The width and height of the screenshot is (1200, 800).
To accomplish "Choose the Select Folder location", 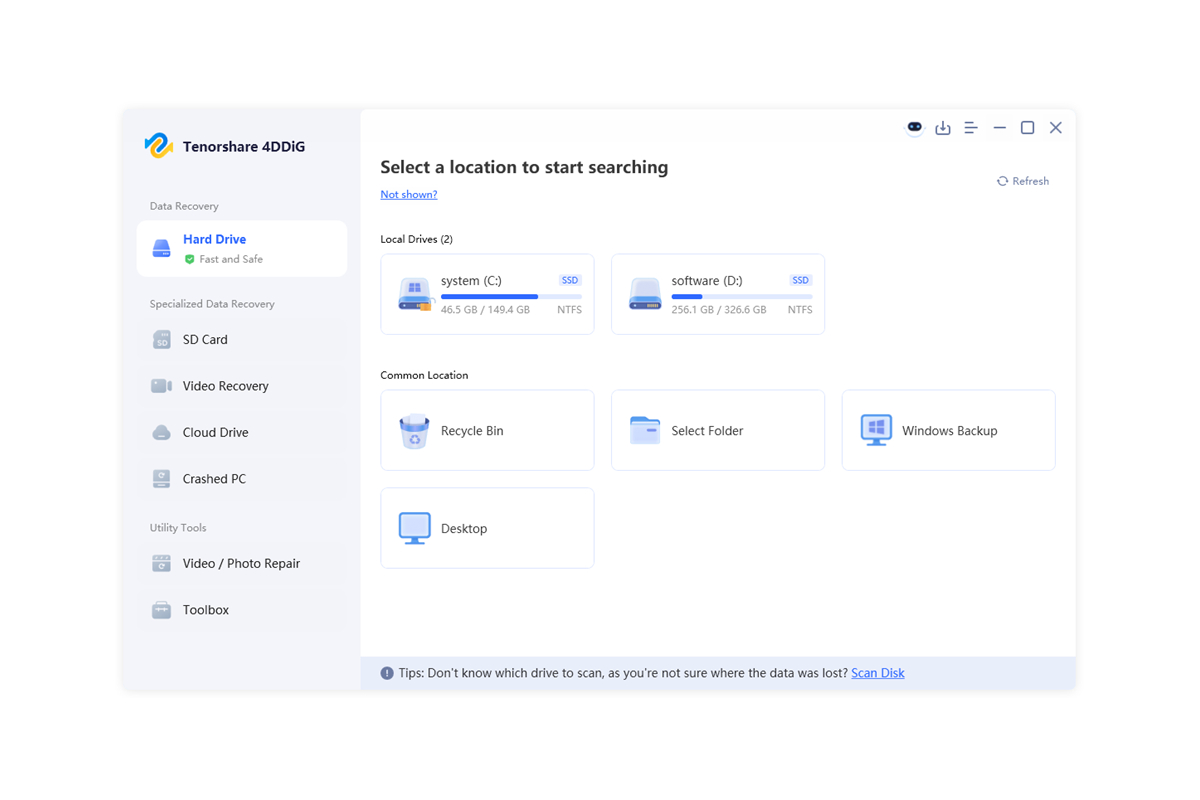I will (x=717, y=430).
